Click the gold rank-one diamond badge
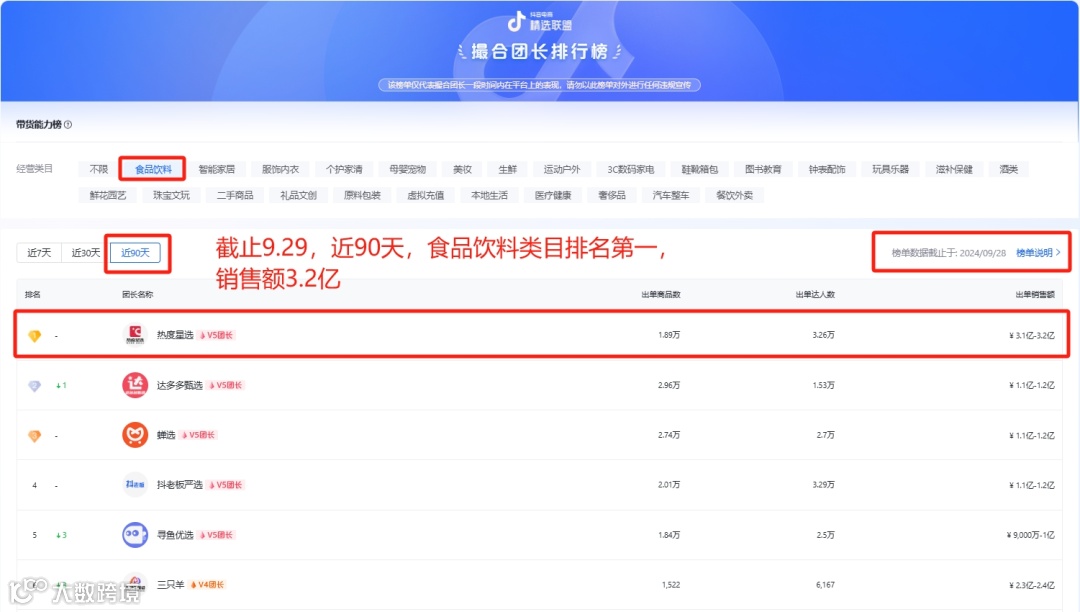Image resolution: width=1080 pixels, height=612 pixels. coord(34,336)
